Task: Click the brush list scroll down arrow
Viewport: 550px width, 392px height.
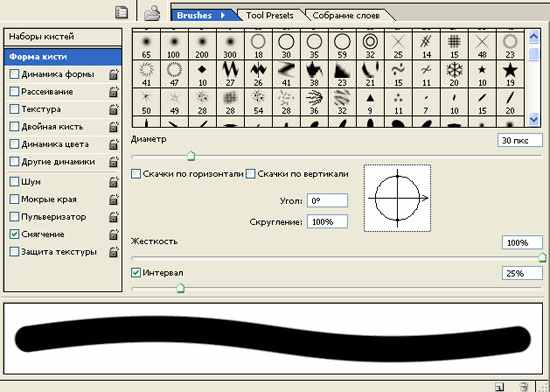Action: tap(534, 120)
